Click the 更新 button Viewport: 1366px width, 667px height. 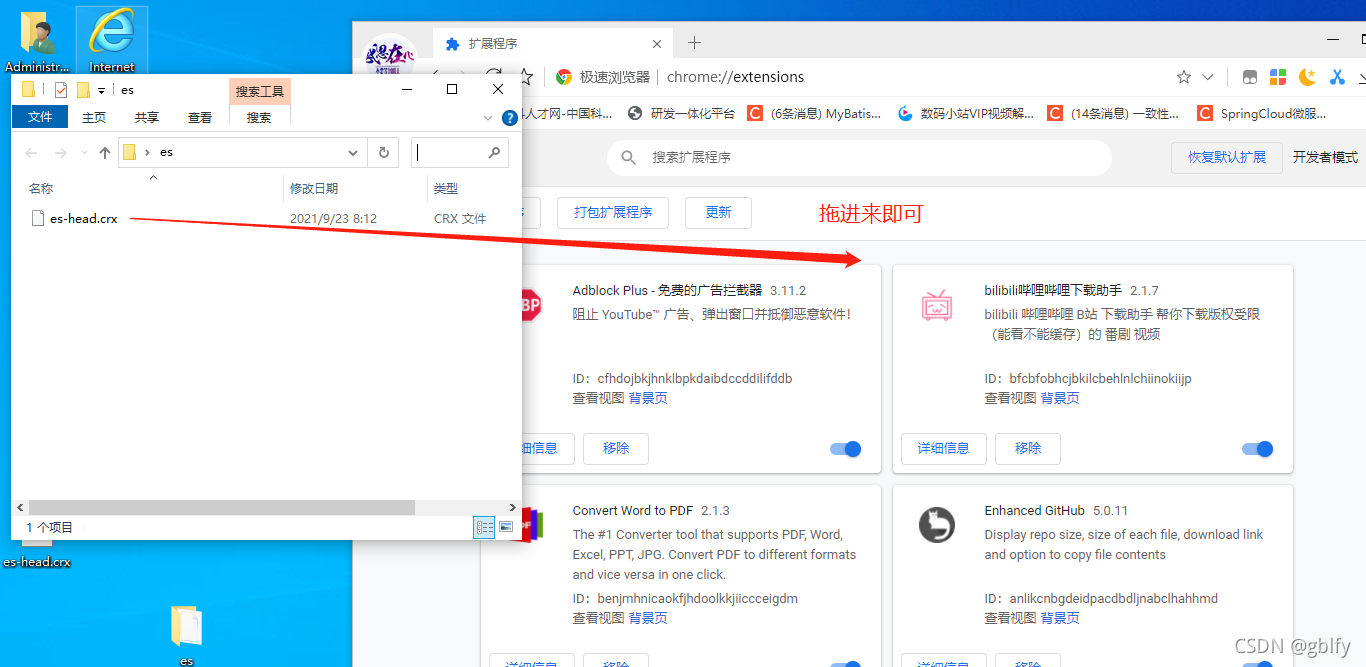[718, 212]
